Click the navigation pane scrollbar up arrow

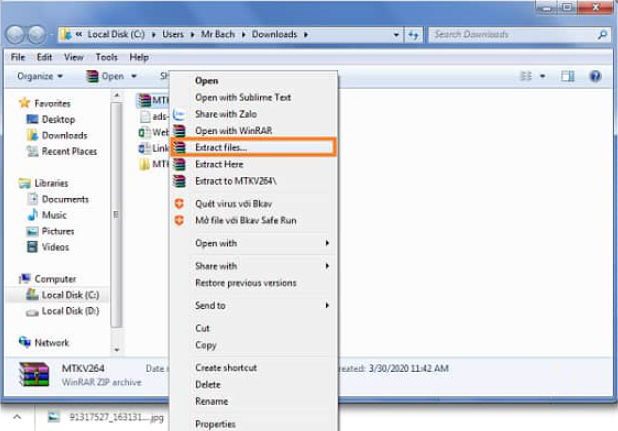coord(116,95)
